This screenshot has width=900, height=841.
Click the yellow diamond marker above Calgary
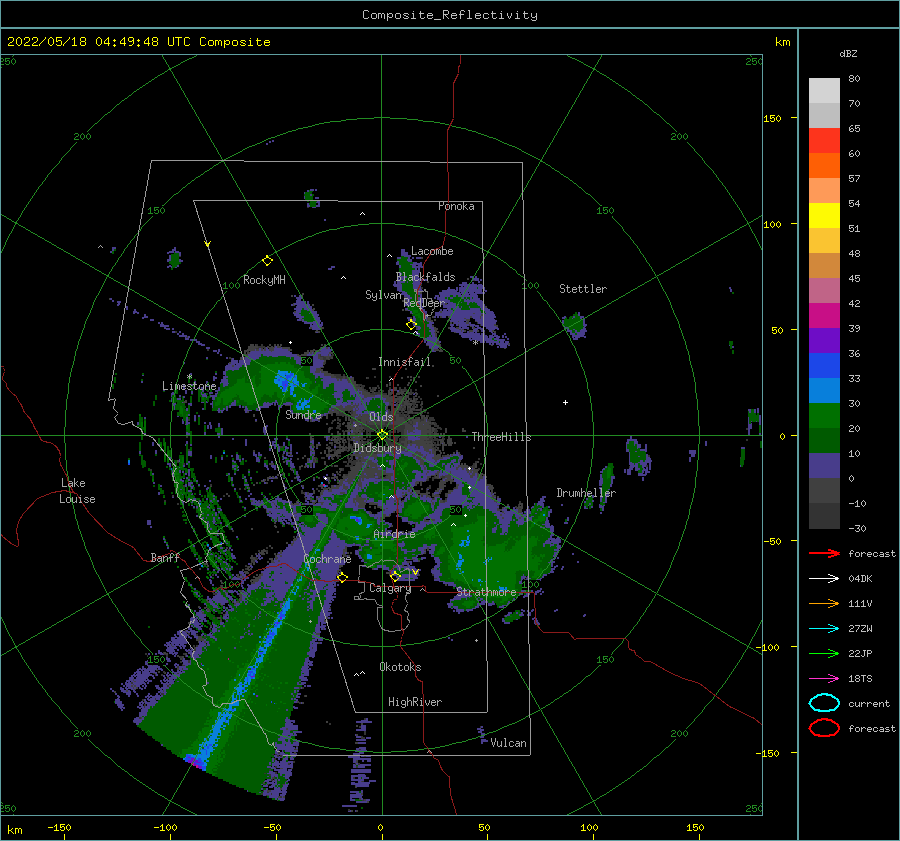(x=395, y=576)
